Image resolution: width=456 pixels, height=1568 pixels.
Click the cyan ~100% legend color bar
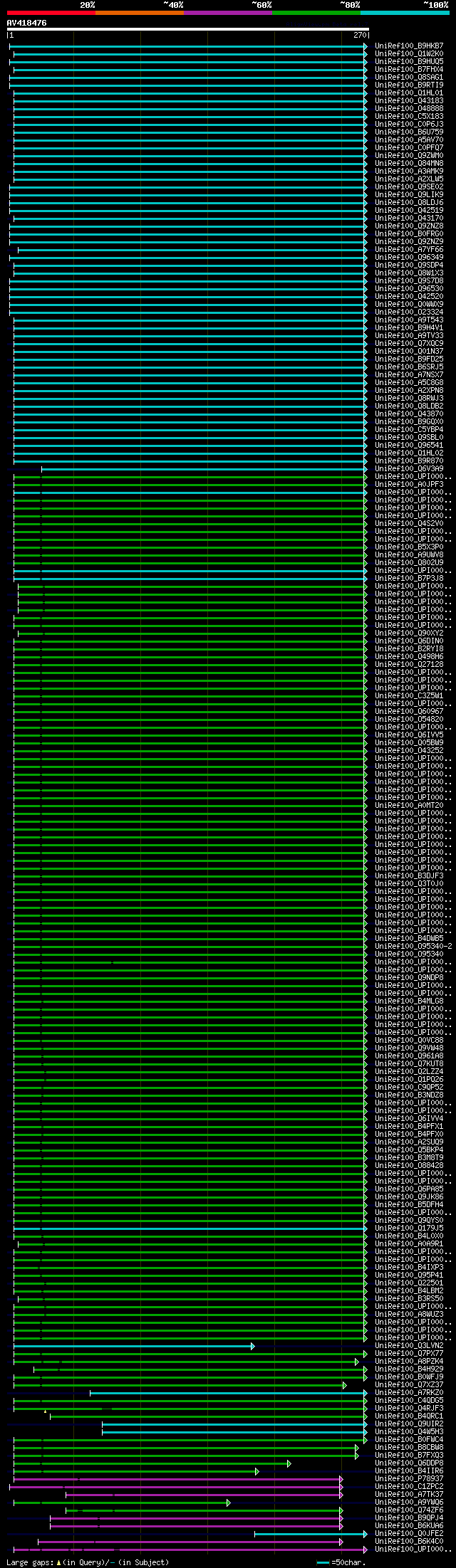point(405,12)
